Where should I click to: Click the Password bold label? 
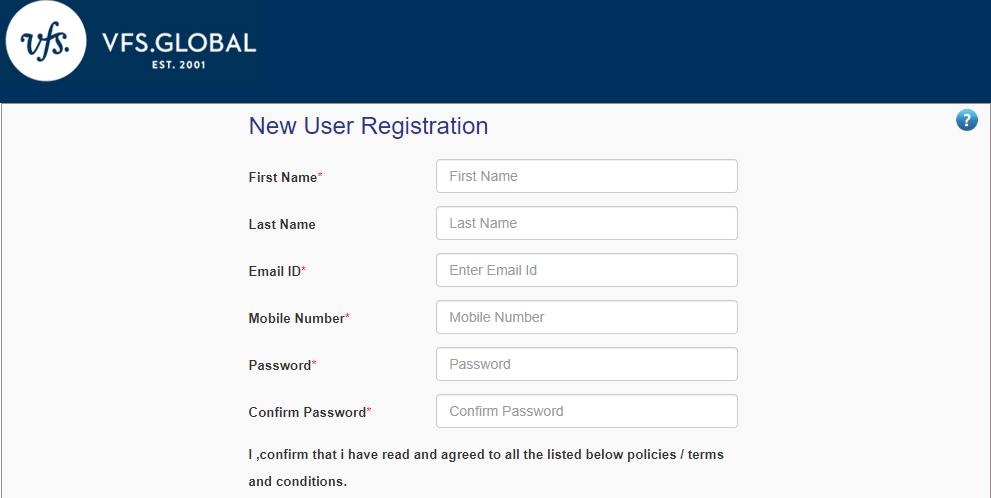click(x=280, y=365)
